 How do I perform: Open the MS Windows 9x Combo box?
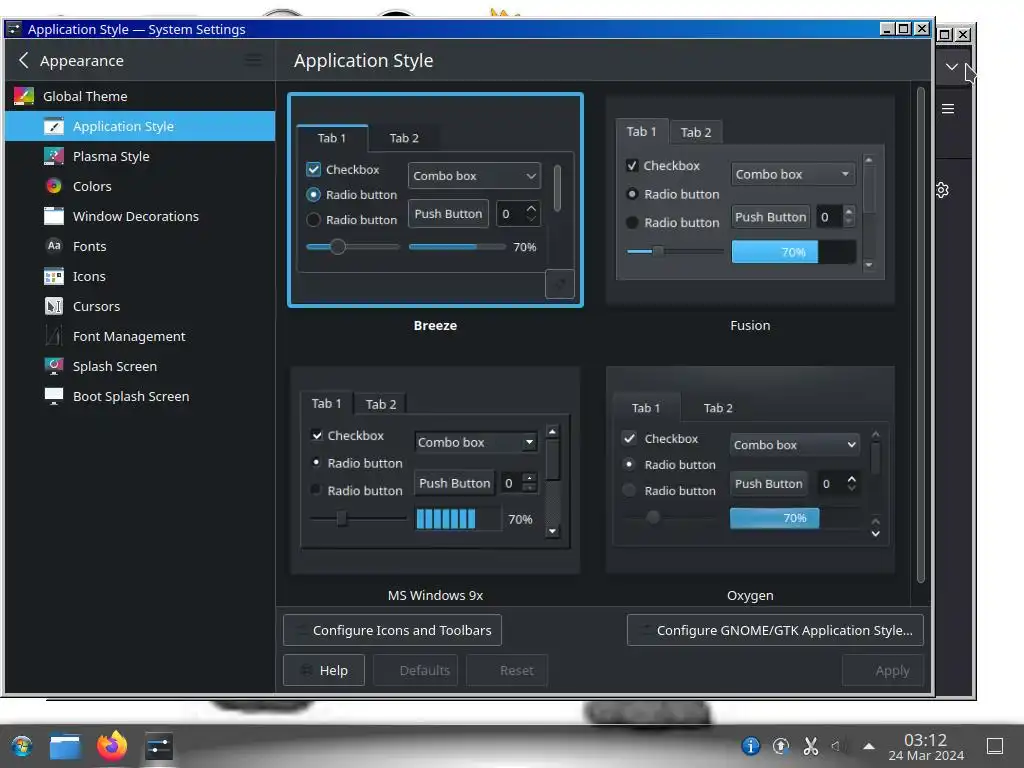[x=475, y=442]
